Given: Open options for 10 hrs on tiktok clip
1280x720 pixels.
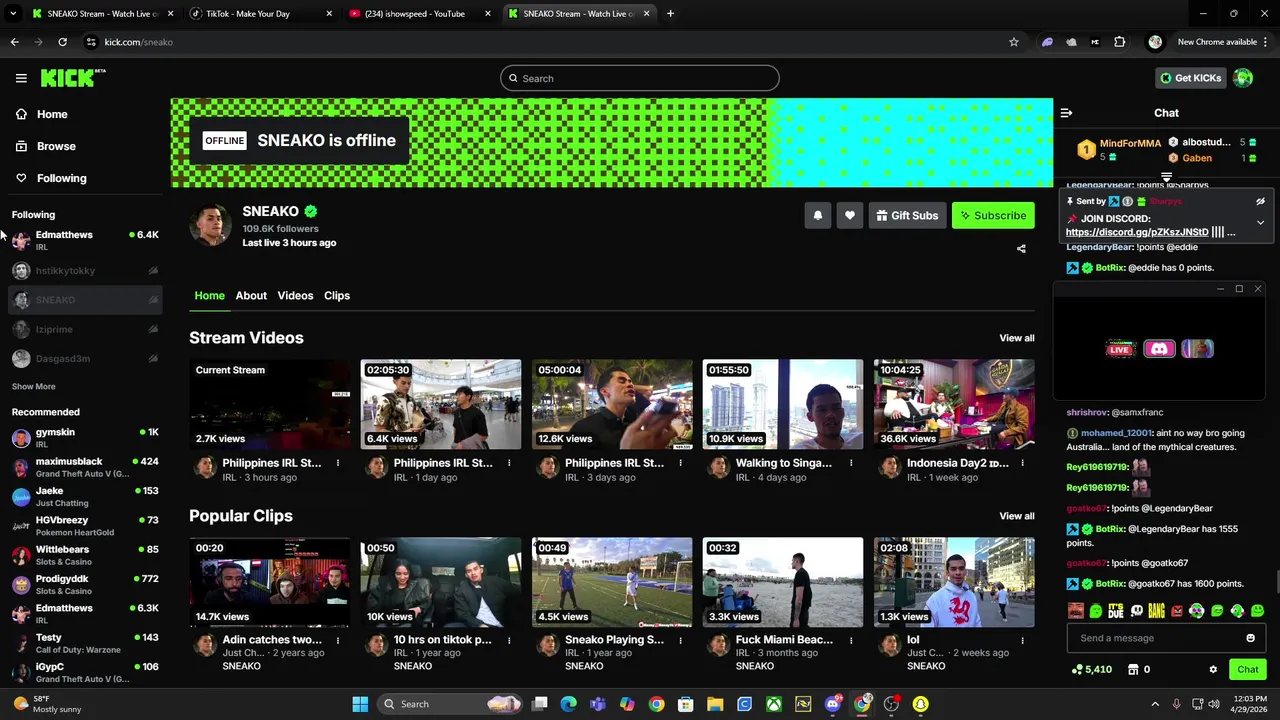Looking at the screenshot, I should pyautogui.click(x=509, y=640).
